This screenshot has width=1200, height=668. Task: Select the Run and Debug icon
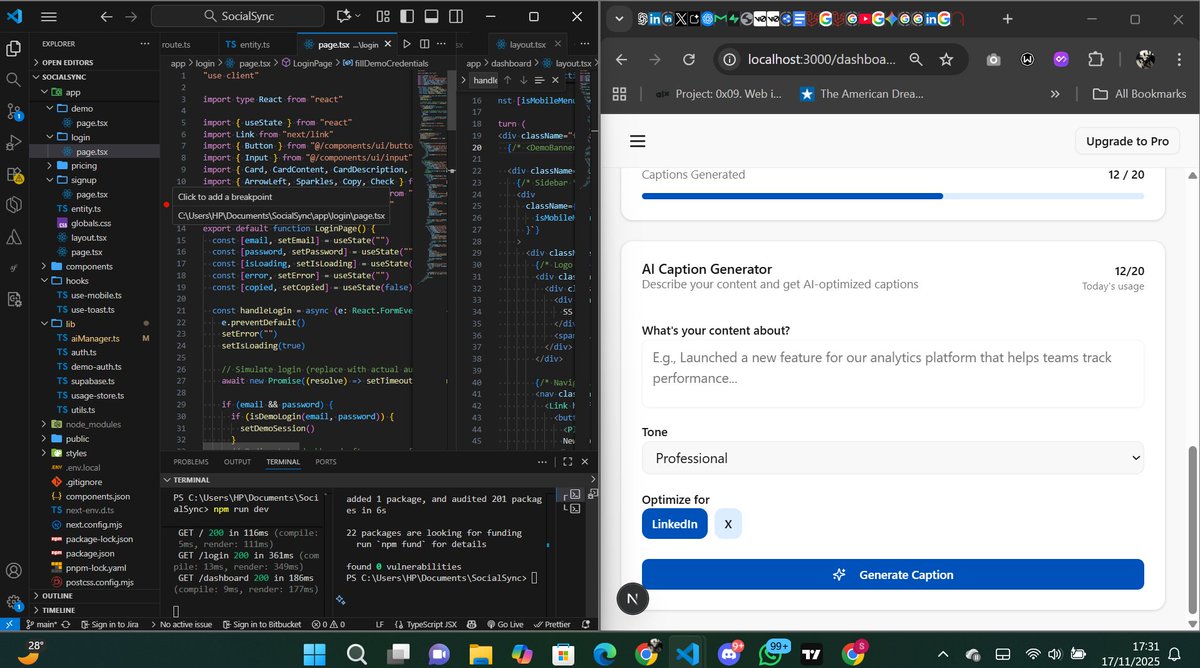click(14, 143)
